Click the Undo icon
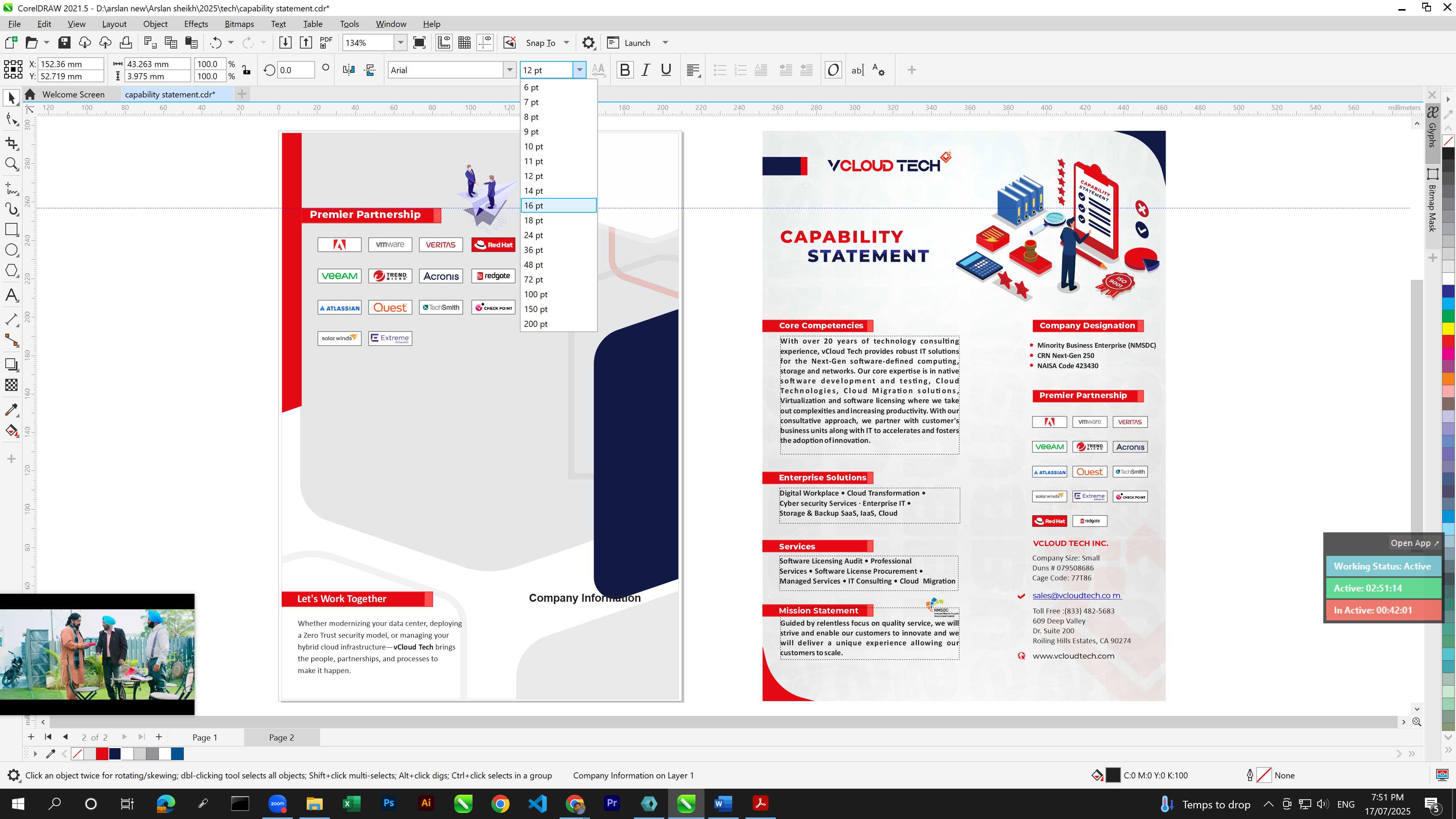 (215, 42)
